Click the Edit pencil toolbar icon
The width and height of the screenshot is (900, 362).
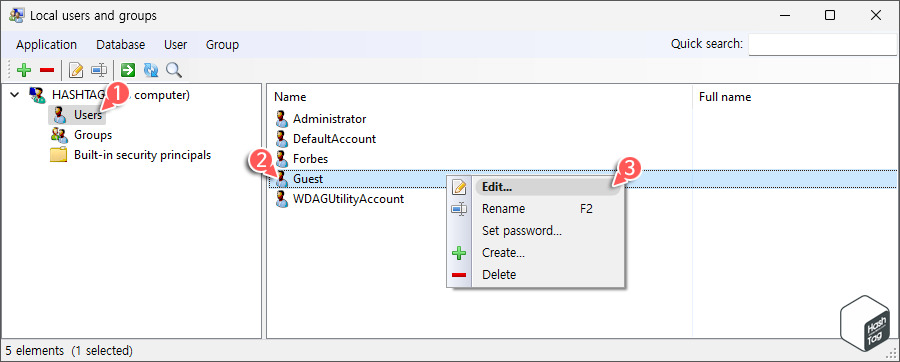tap(76, 71)
